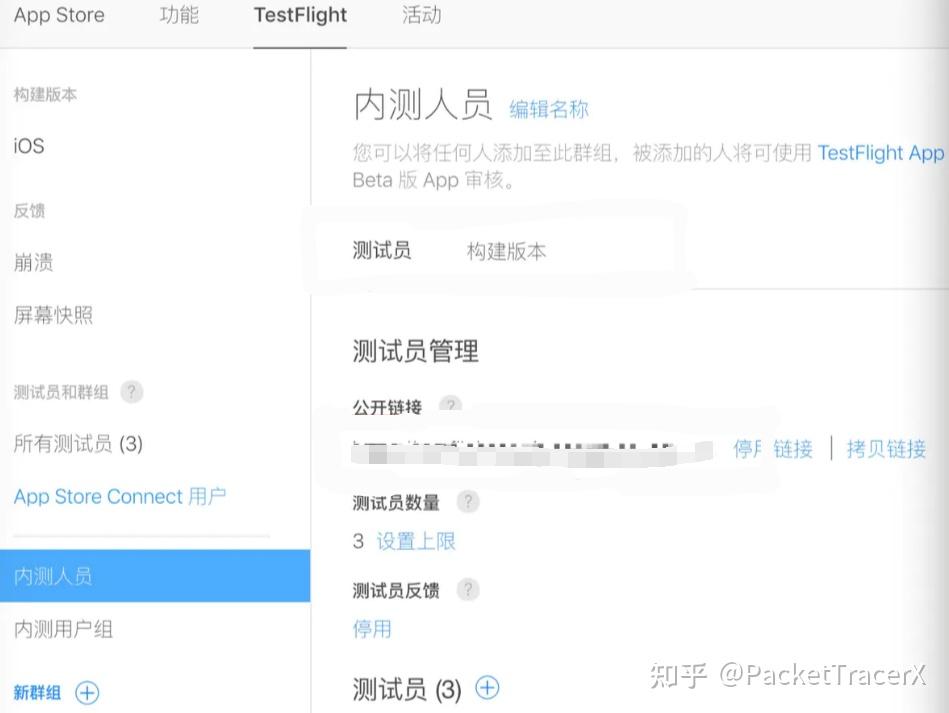Click 新群组 label
949x713 pixels.
37,692
